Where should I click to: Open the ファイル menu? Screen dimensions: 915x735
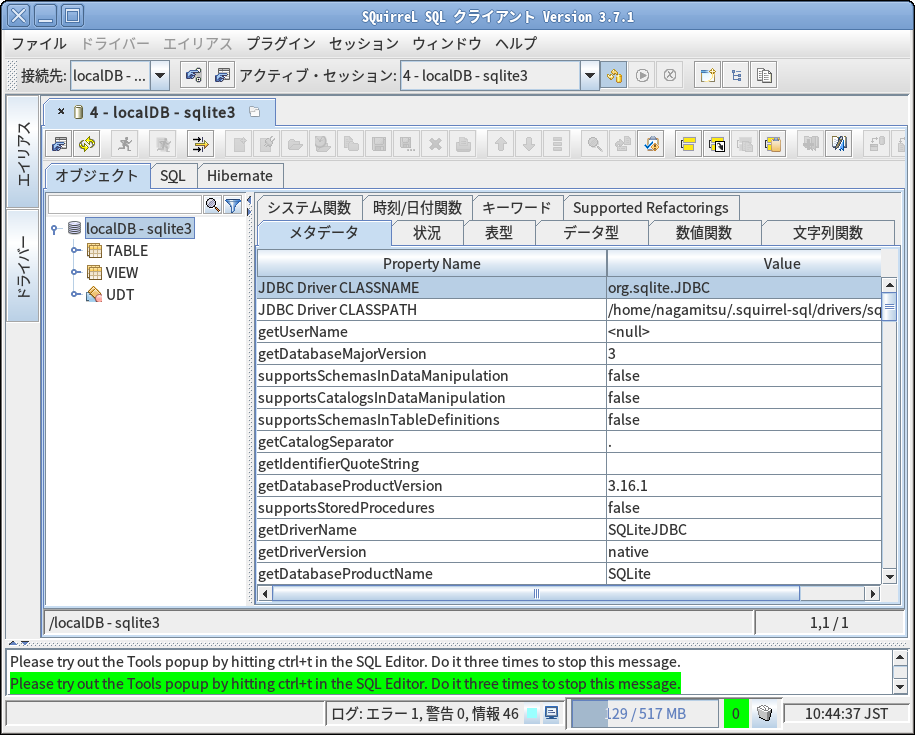(39, 43)
